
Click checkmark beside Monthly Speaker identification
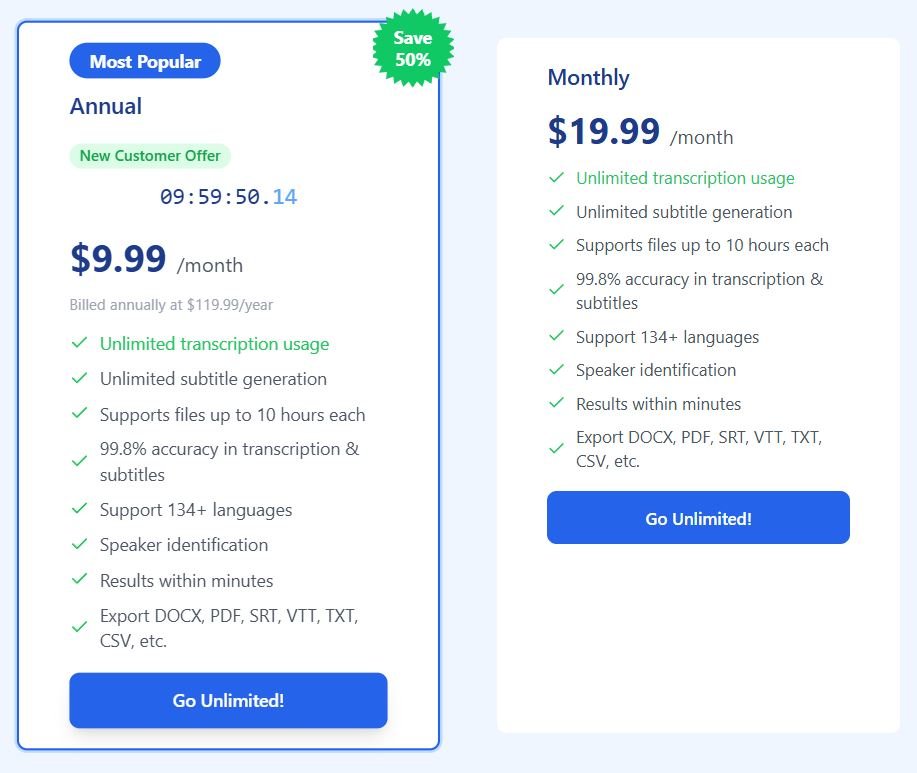click(556, 369)
